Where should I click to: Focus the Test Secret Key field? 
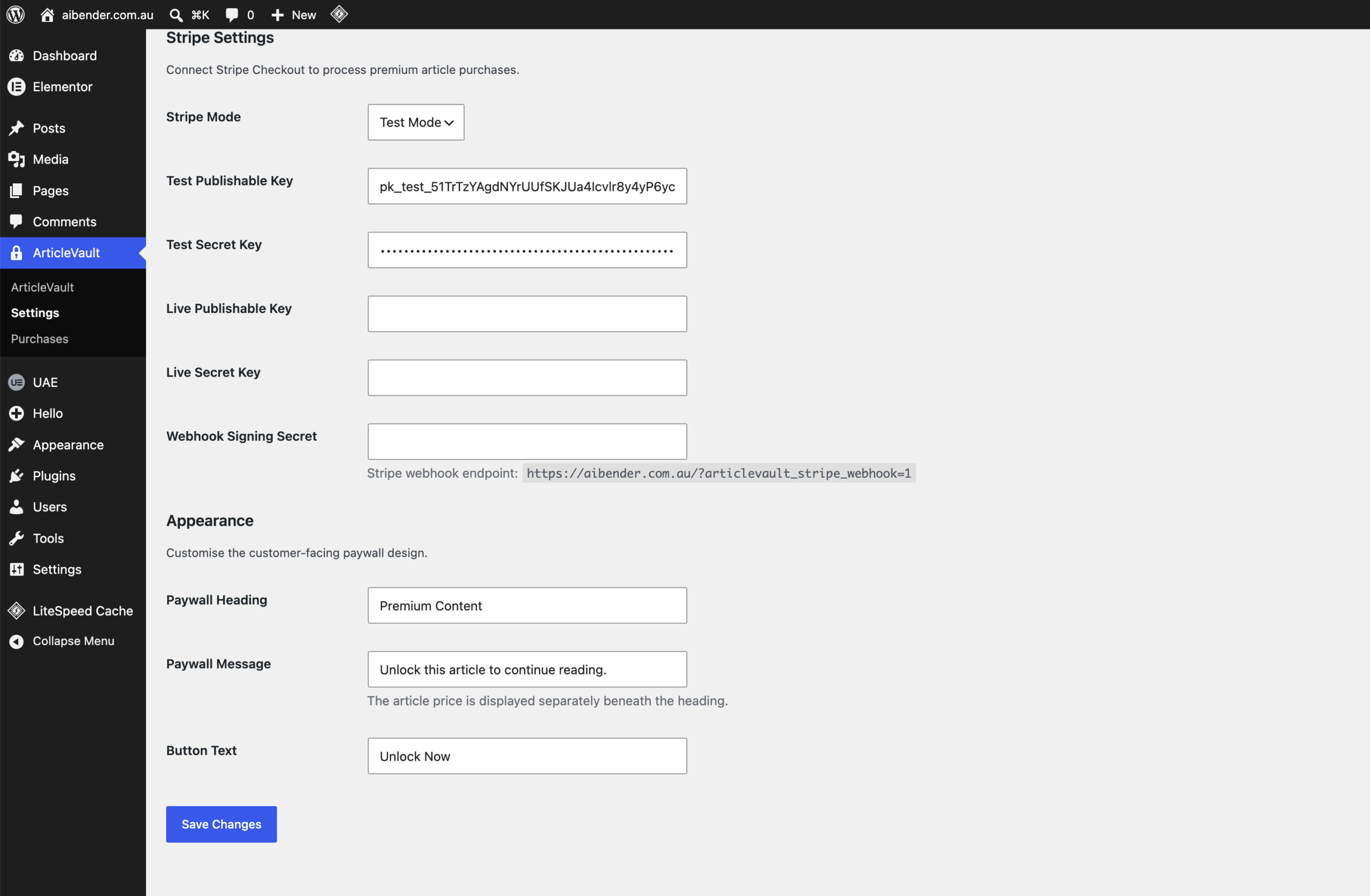click(x=527, y=250)
